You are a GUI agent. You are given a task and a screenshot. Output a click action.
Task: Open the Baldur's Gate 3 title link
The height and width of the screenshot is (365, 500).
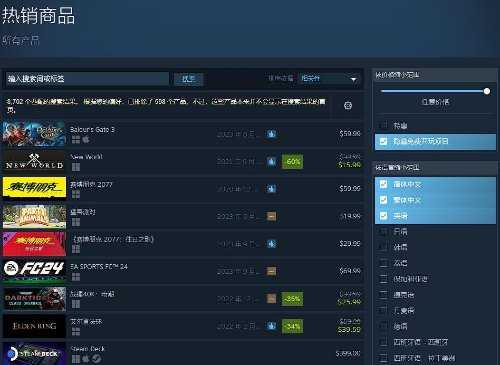coord(92,129)
